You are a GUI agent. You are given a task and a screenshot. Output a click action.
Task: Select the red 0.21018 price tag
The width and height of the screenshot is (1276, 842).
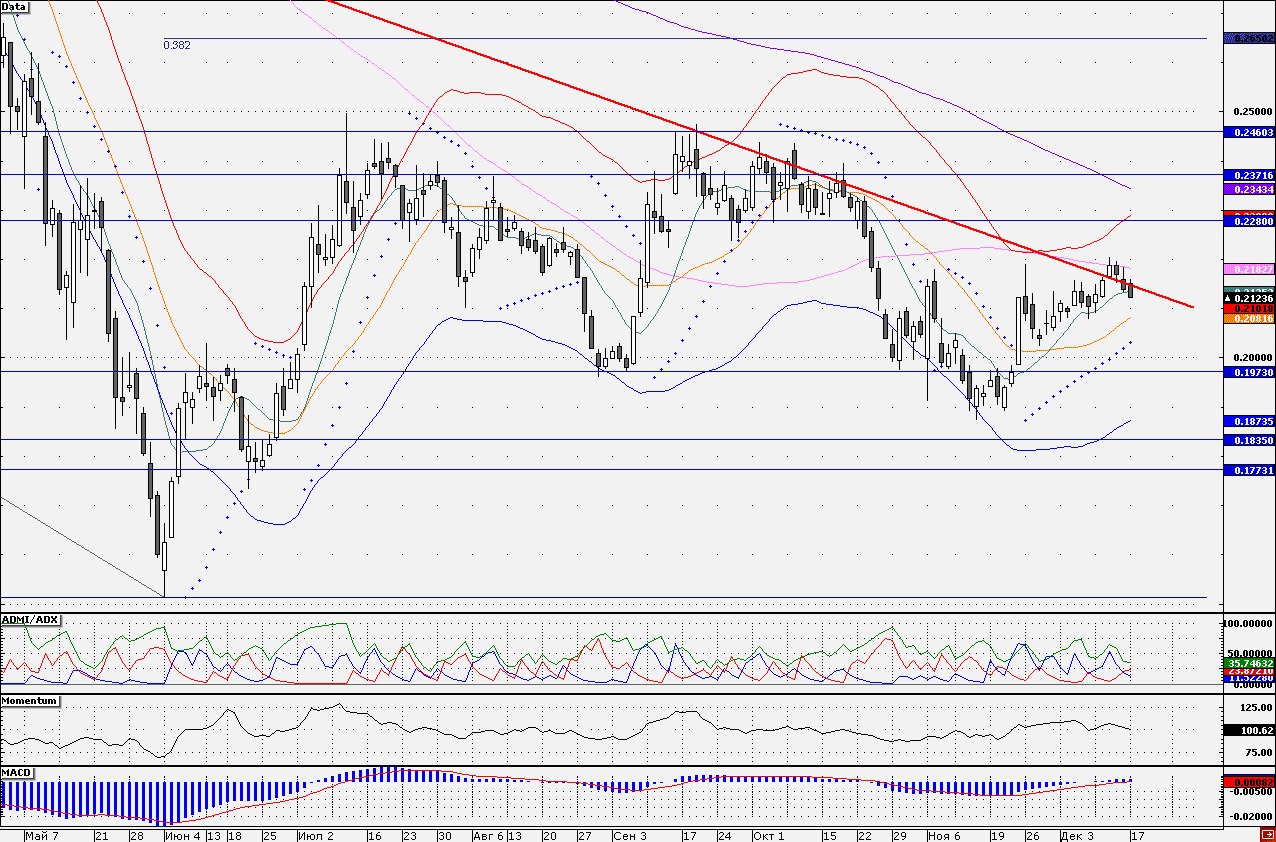pos(1248,309)
